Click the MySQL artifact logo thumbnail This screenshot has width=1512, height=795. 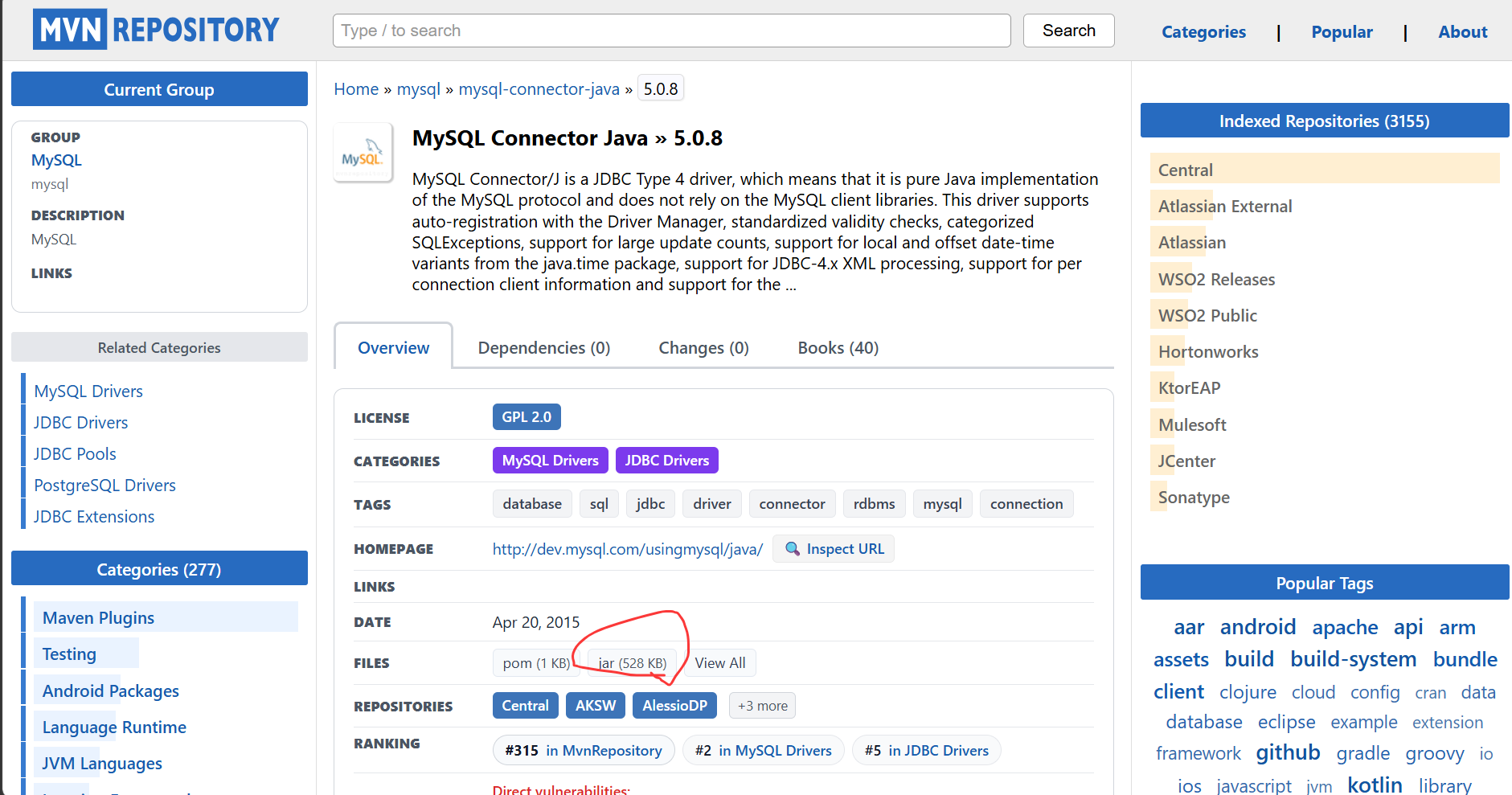point(363,152)
